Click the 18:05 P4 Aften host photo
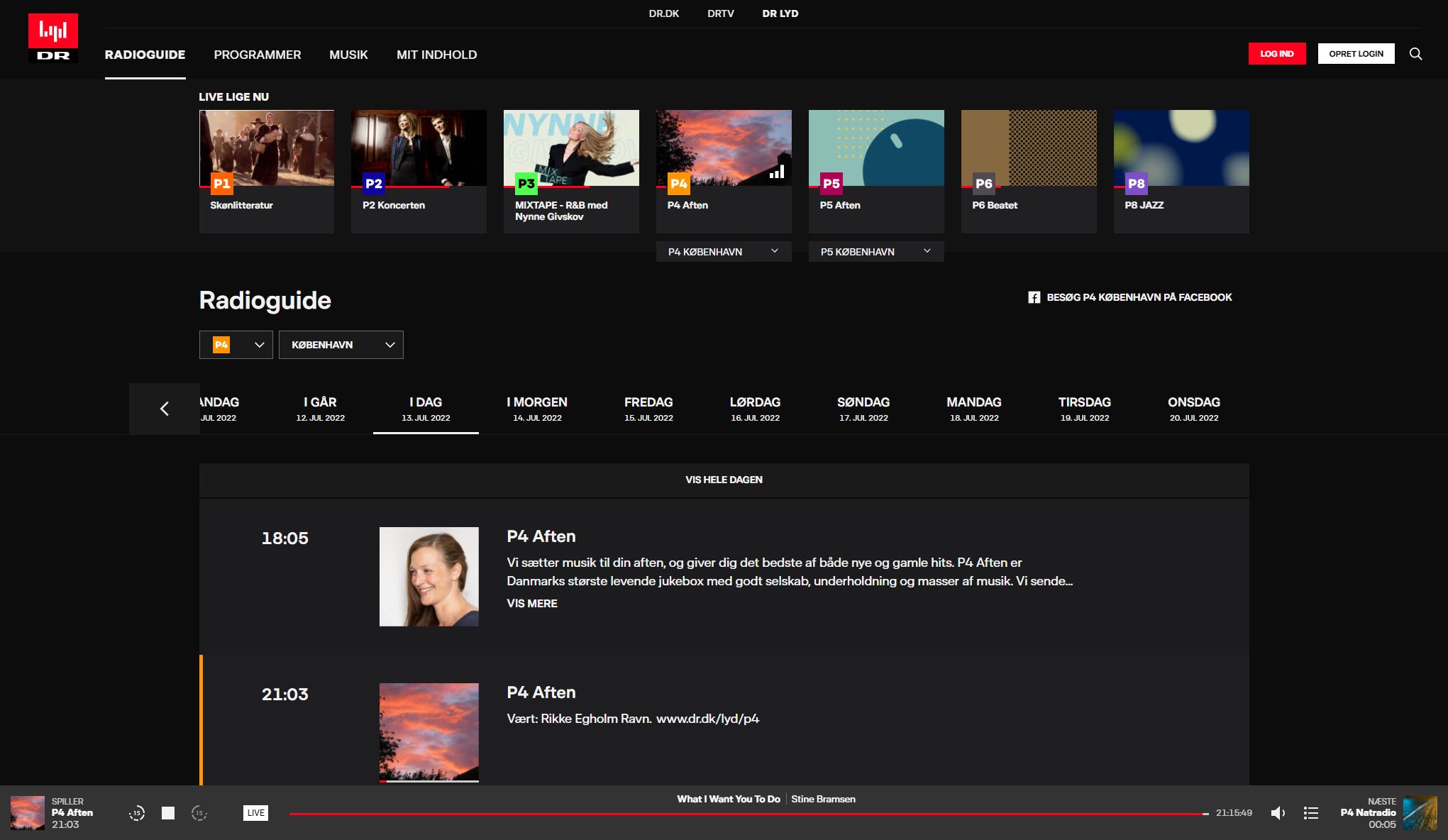The image size is (1448, 840). pyautogui.click(x=429, y=577)
